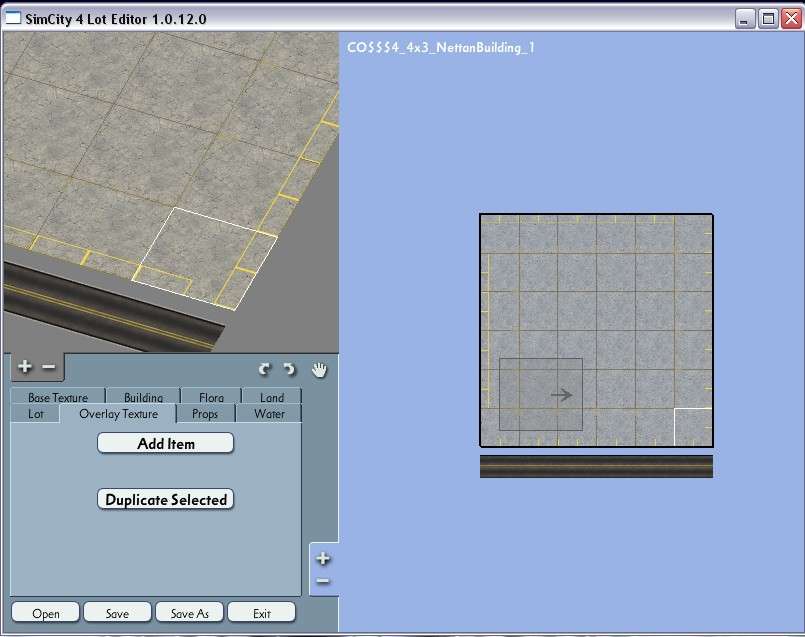The height and width of the screenshot is (637, 805).
Task: Select the Overlay Texture tab
Action: point(119,414)
